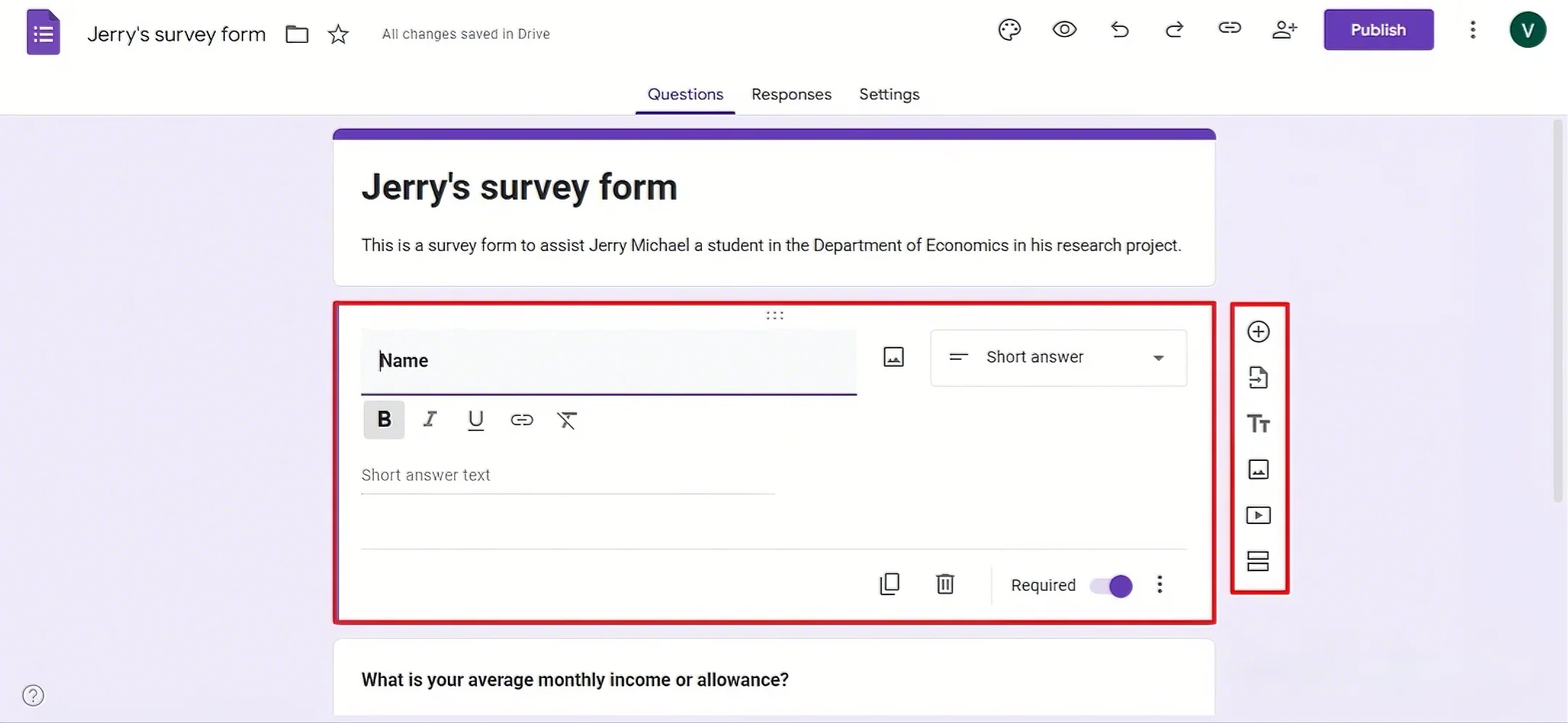Screen dimensions: 1568x723
Task: Duplicate the Name question
Action: [889, 584]
